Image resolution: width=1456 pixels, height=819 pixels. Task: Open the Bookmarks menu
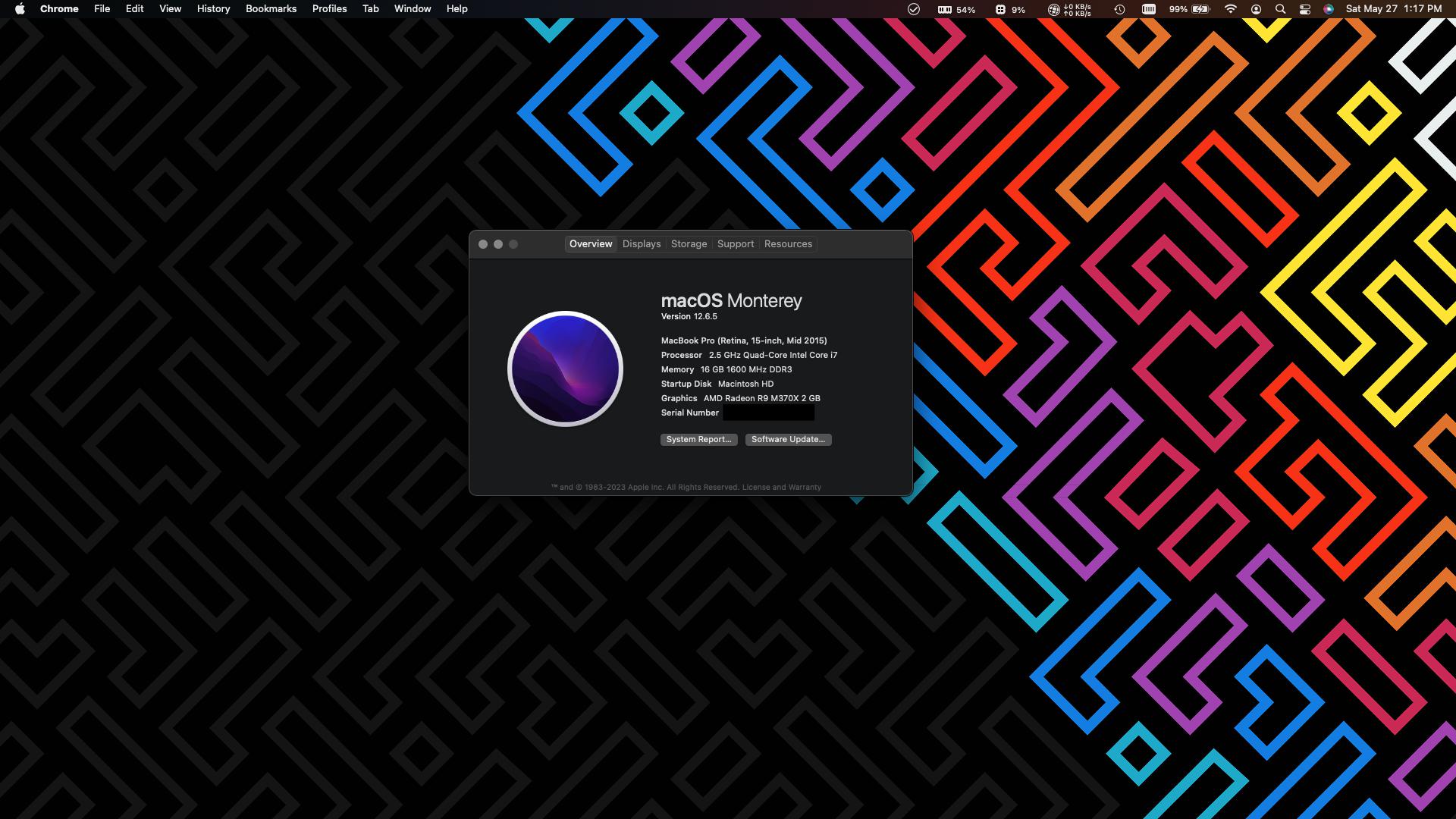tap(271, 9)
